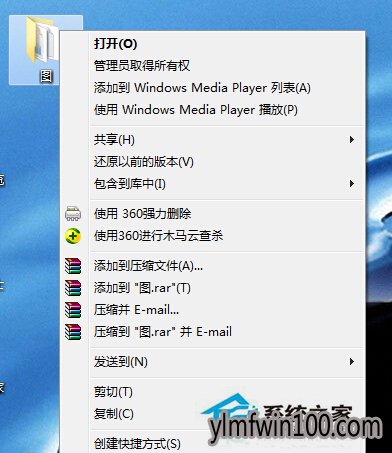Screen dimensions: 392x453
Task: Select 使用360进行木马云查杀
Action: click(158, 236)
